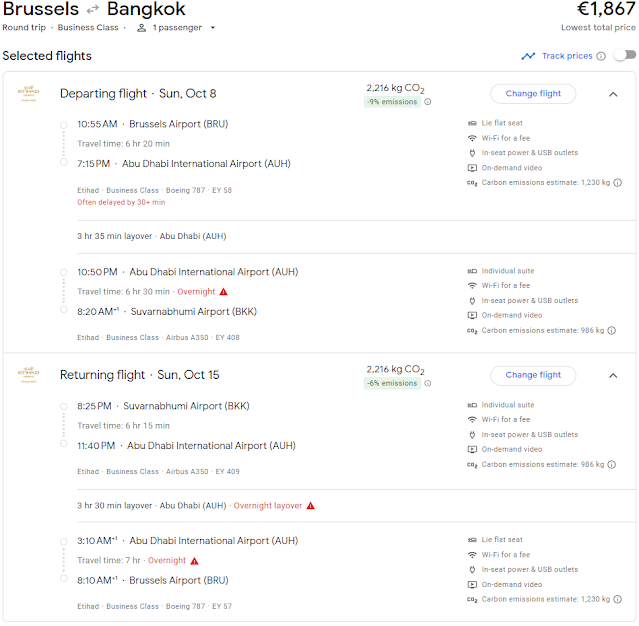The width and height of the screenshot is (639, 626).
Task: Click info icon for EY 57 carbon estimate
Action: click(618, 599)
